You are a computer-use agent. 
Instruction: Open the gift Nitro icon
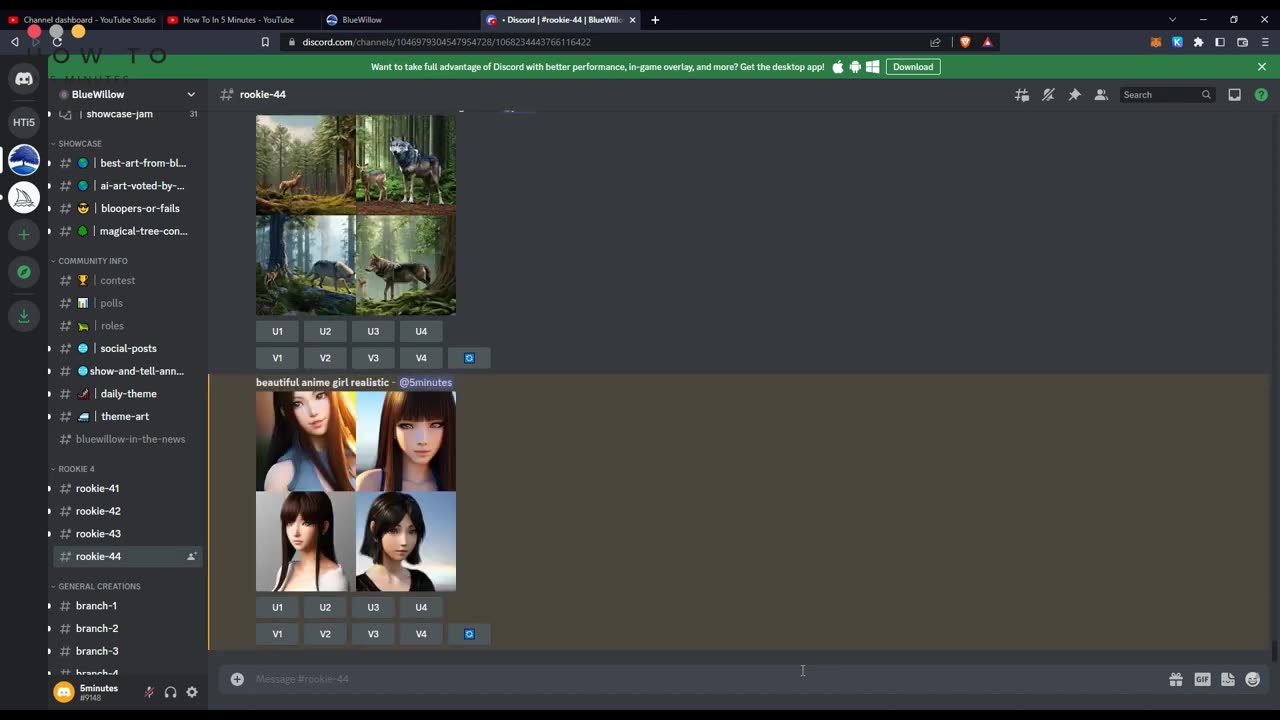[1176, 679]
